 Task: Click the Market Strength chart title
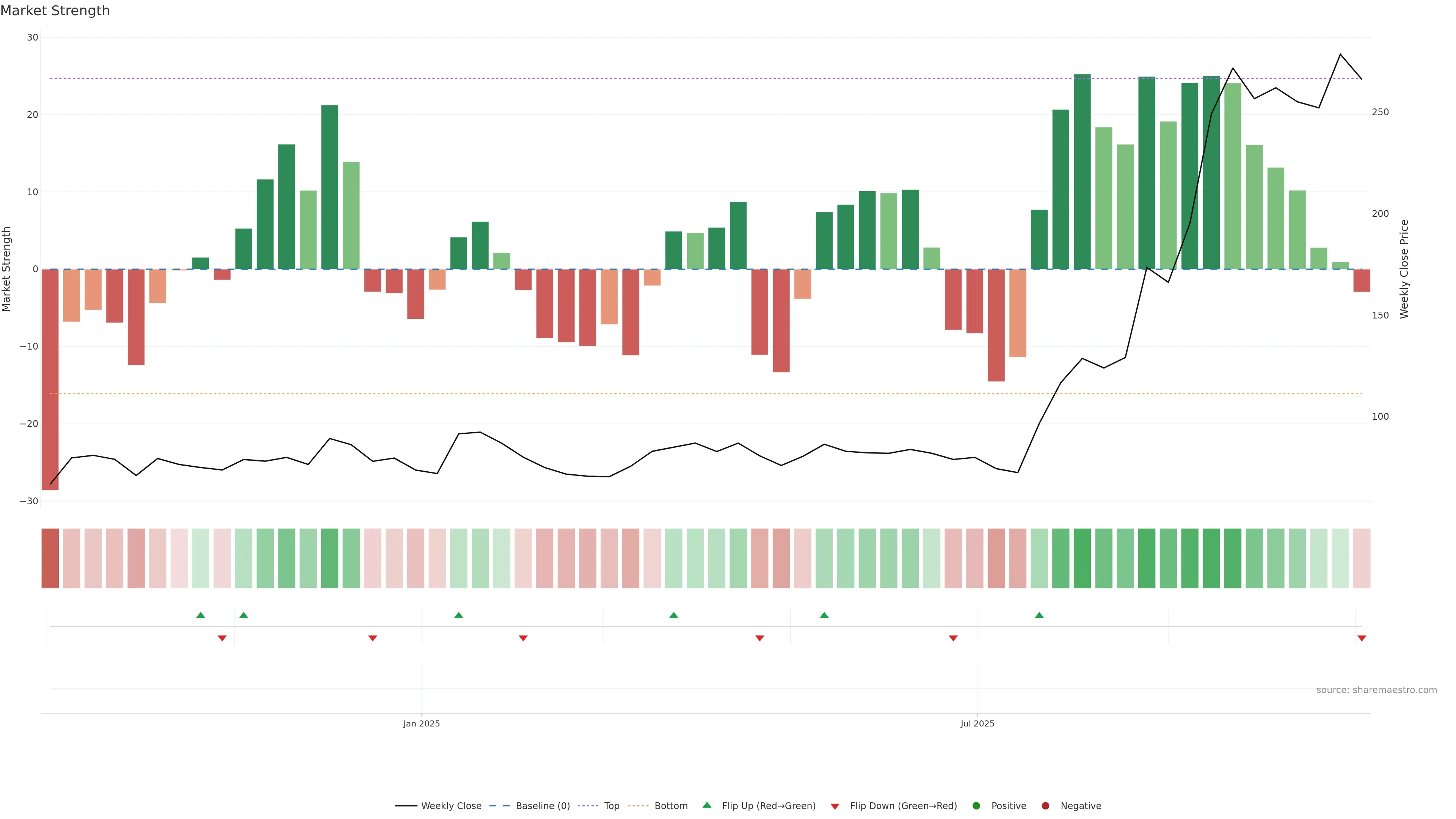click(x=55, y=11)
